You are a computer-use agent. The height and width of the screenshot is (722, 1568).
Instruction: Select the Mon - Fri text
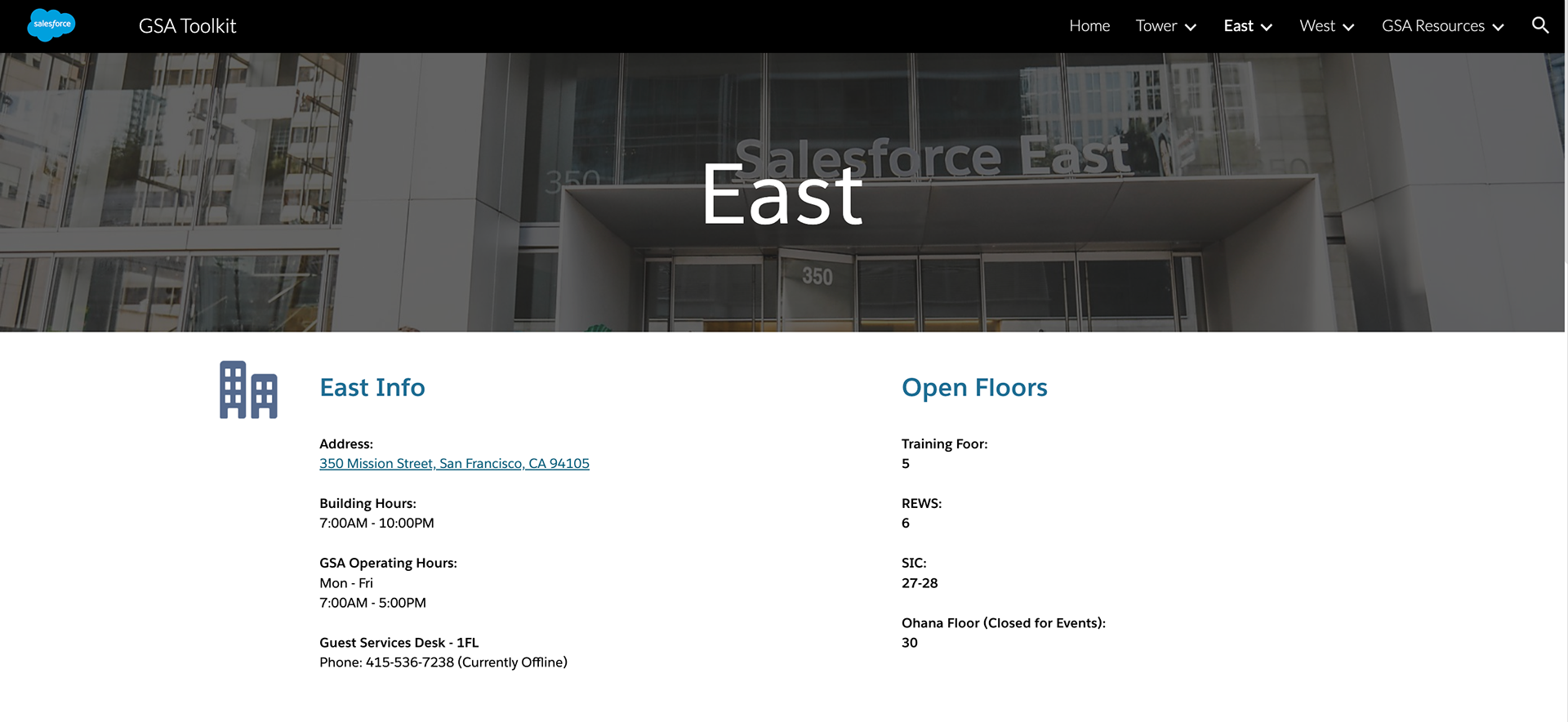pyautogui.click(x=346, y=583)
